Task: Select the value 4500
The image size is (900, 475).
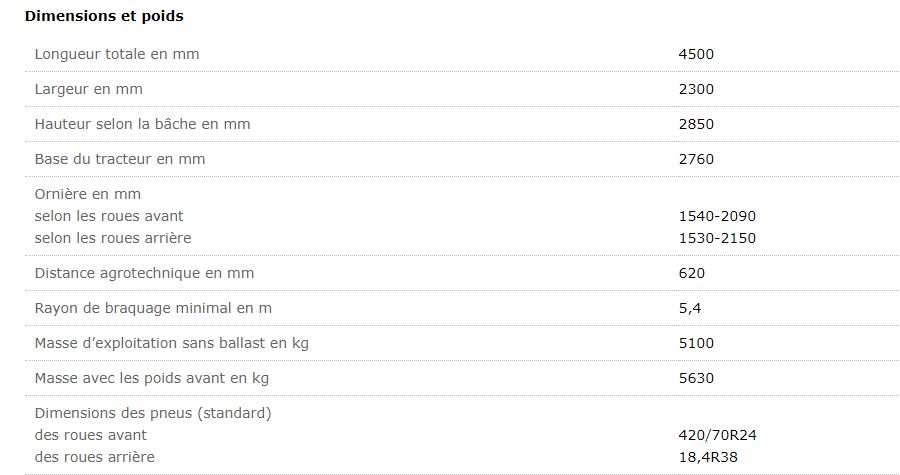Action: click(696, 54)
